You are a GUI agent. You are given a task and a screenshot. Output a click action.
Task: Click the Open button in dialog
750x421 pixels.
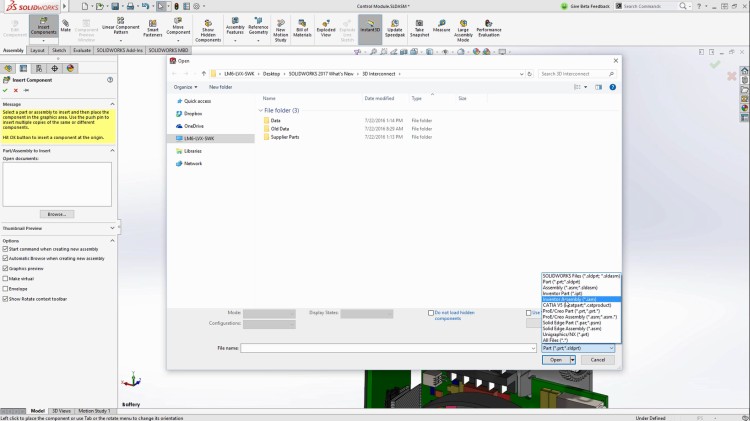coord(556,360)
